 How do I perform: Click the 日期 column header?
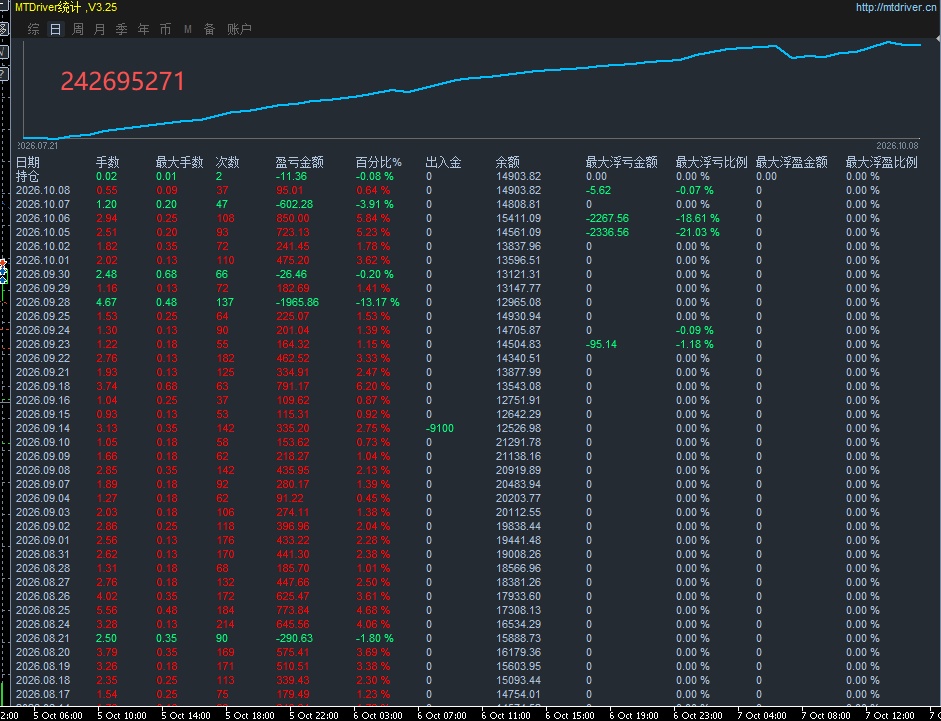27,162
